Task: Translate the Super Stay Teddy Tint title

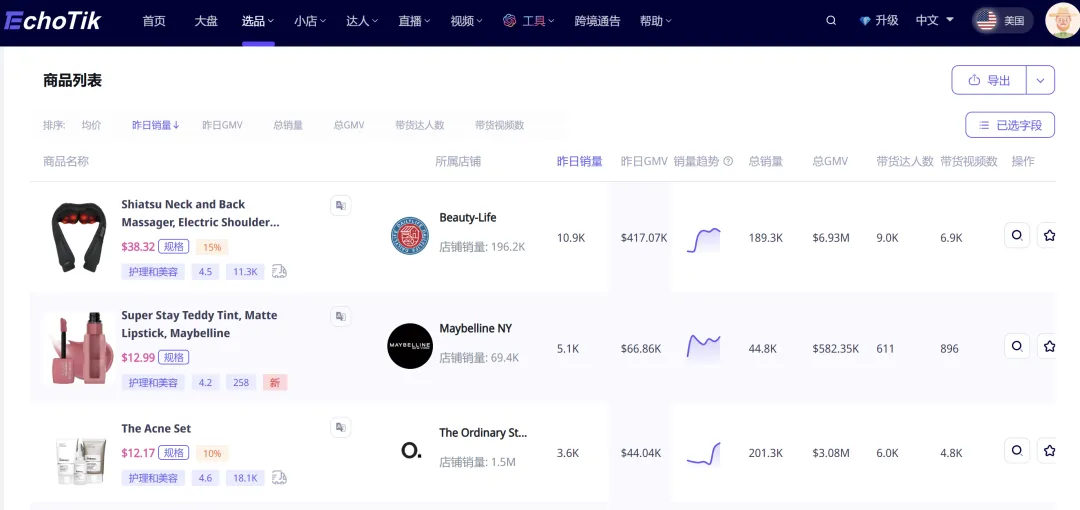Action: tap(340, 316)
